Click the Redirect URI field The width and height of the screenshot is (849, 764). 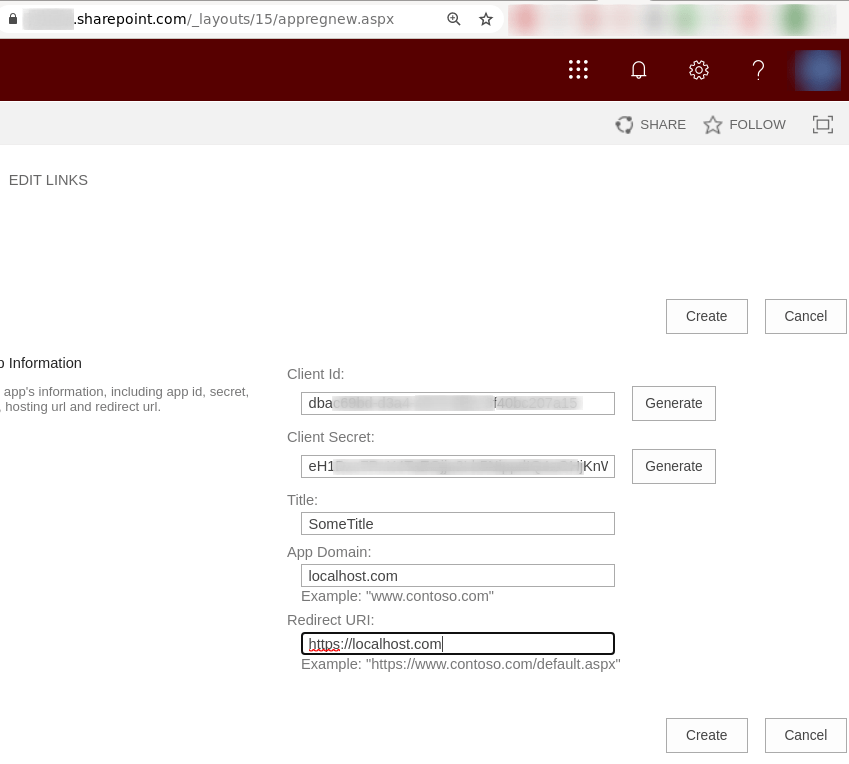(457, 643)
